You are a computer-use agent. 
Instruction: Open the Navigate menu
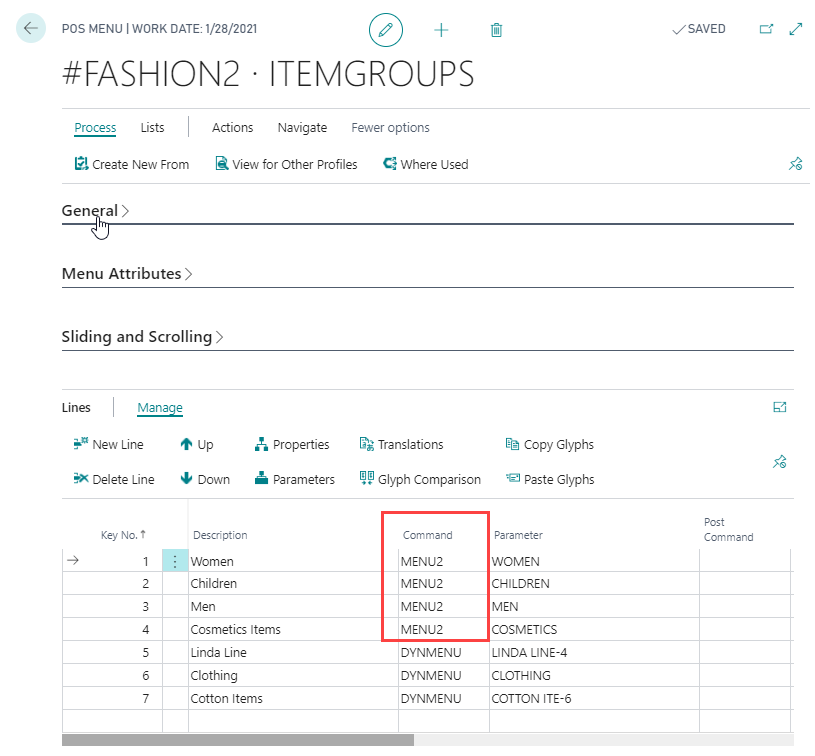click(302, 128)
